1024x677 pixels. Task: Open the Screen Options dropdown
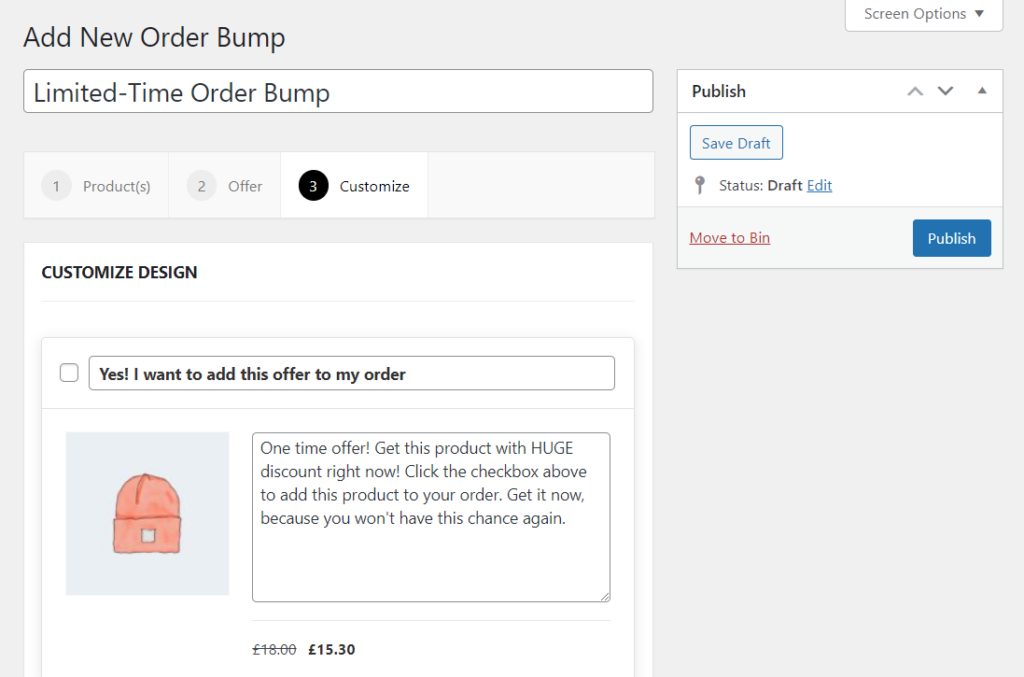(x=922, y=14)
